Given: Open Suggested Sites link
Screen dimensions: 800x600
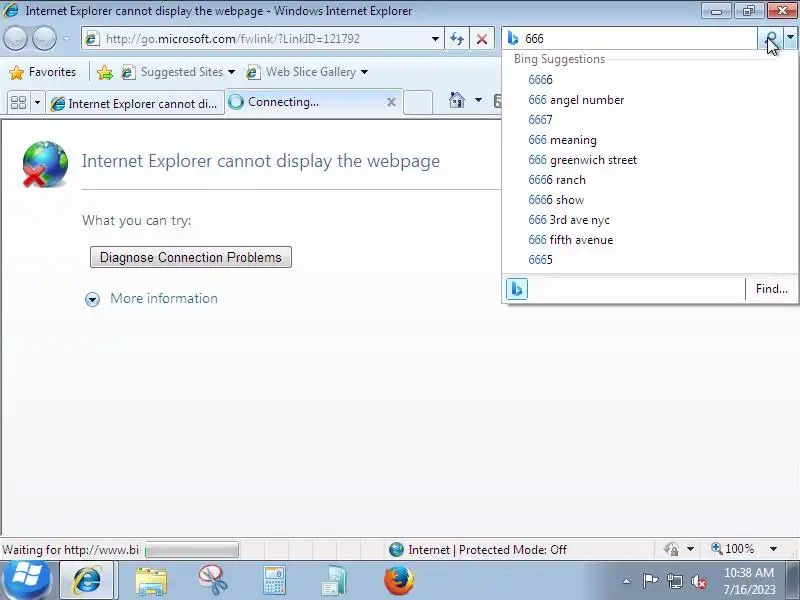Looking at the screenshot, I should pyautogui.click(x=172, y=72).
